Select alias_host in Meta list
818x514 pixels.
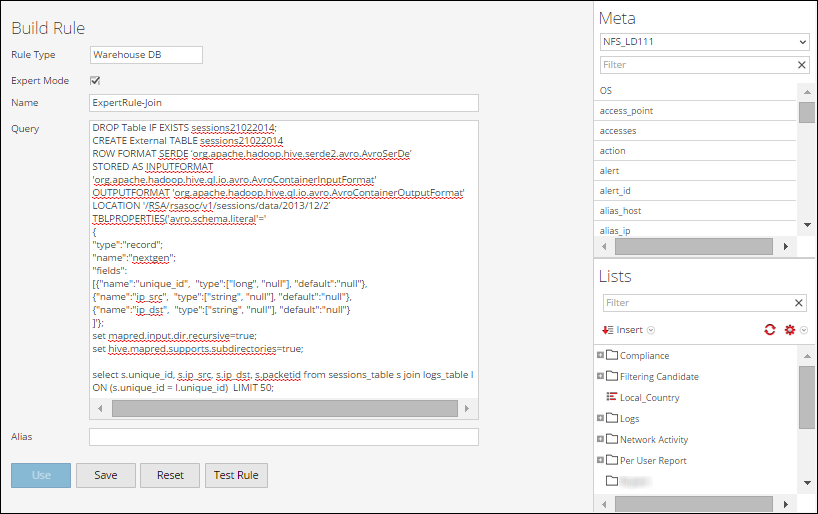pos(624,211)
